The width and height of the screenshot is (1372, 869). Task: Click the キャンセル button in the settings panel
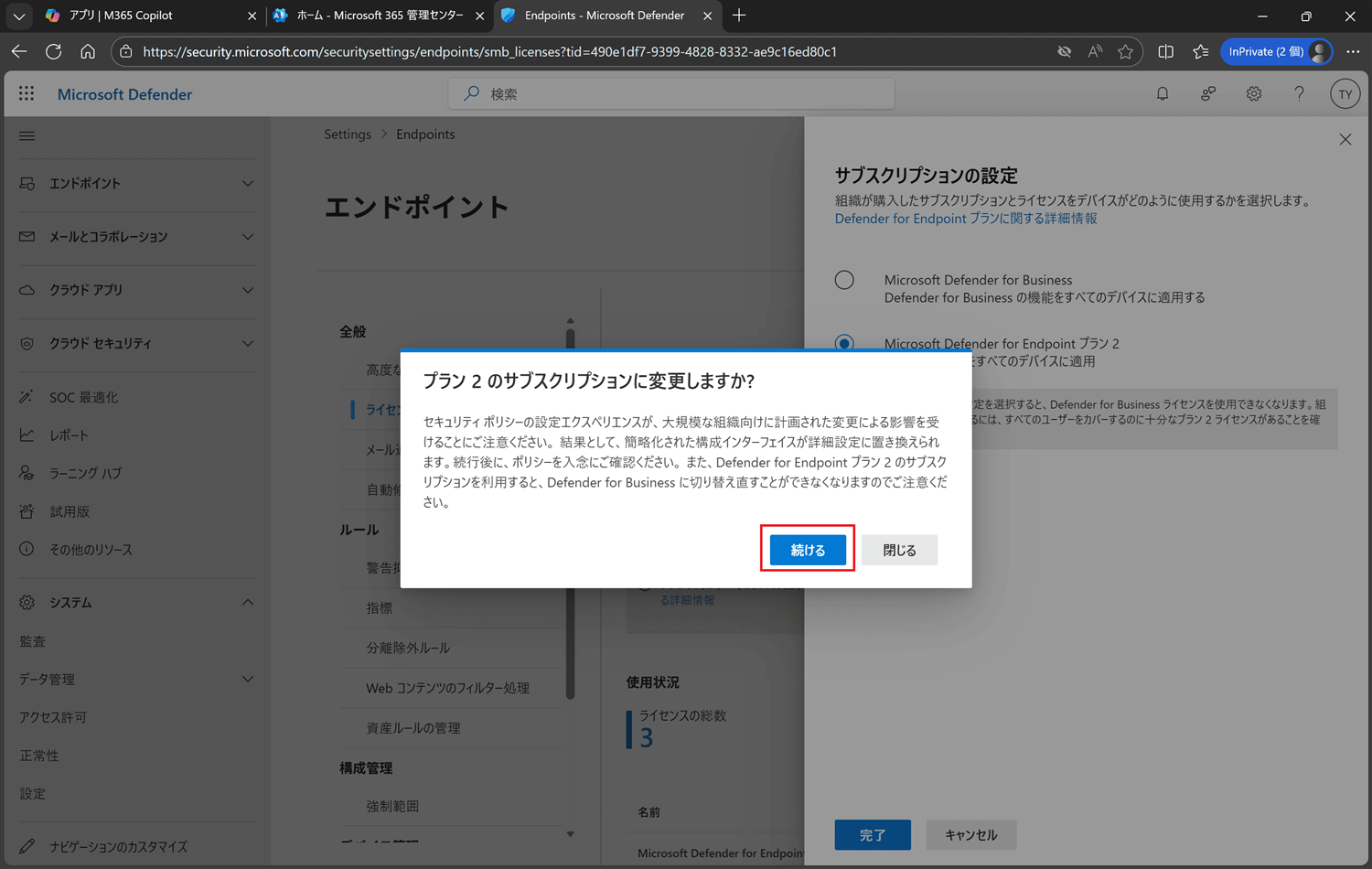click(x=971, y=835)
